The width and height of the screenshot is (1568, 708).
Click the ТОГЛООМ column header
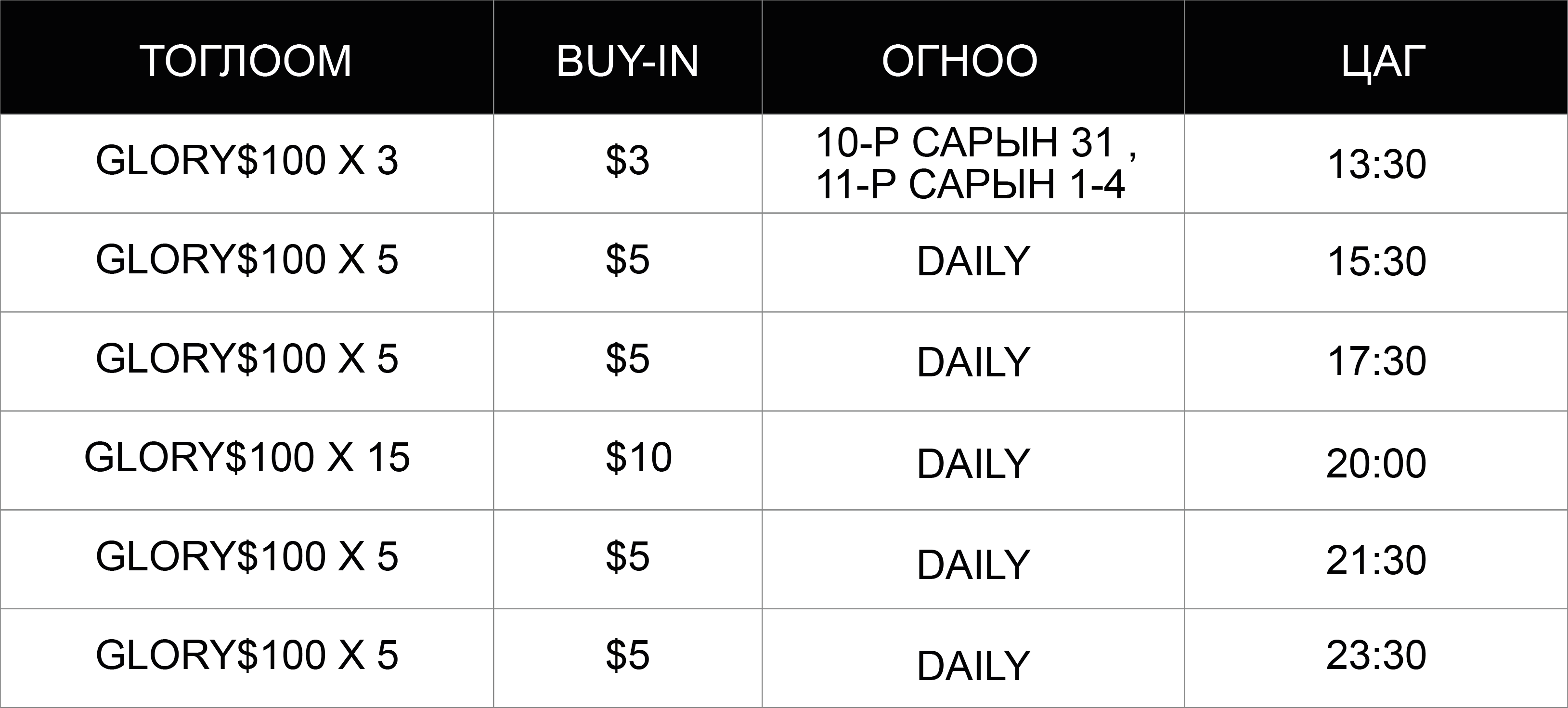246,57
